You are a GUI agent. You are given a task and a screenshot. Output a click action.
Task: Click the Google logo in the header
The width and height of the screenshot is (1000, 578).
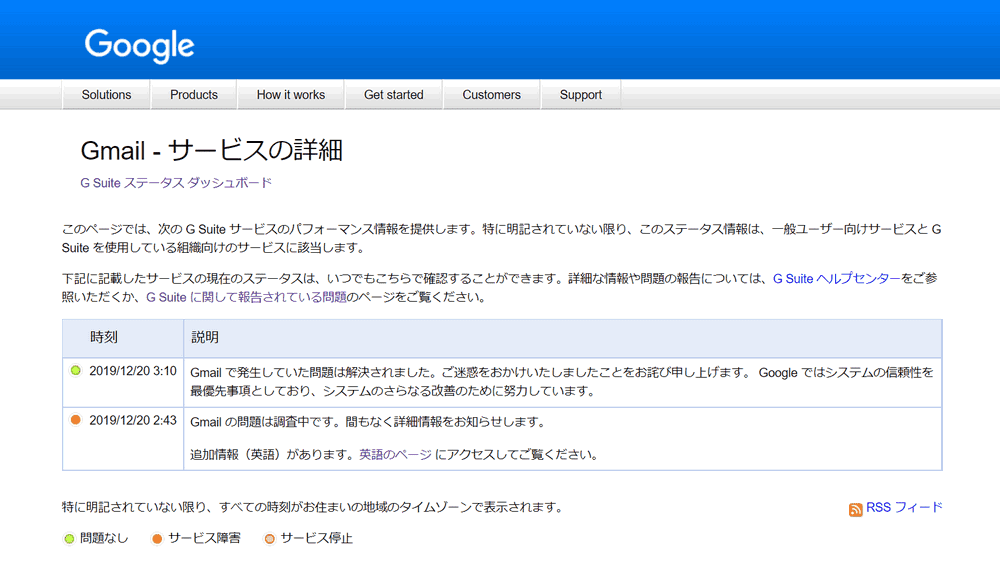coord(139,45)
